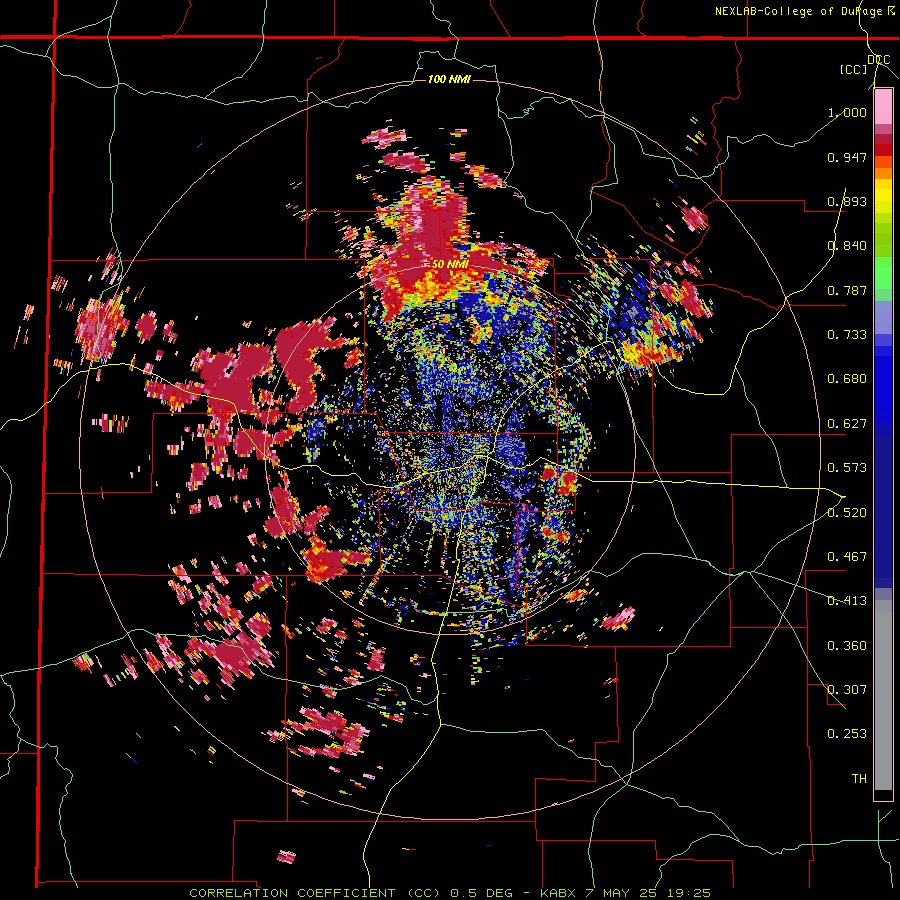This screenshot has height=900, width=900.
Task: Click the 0.787 scale value
Action: 847,290
